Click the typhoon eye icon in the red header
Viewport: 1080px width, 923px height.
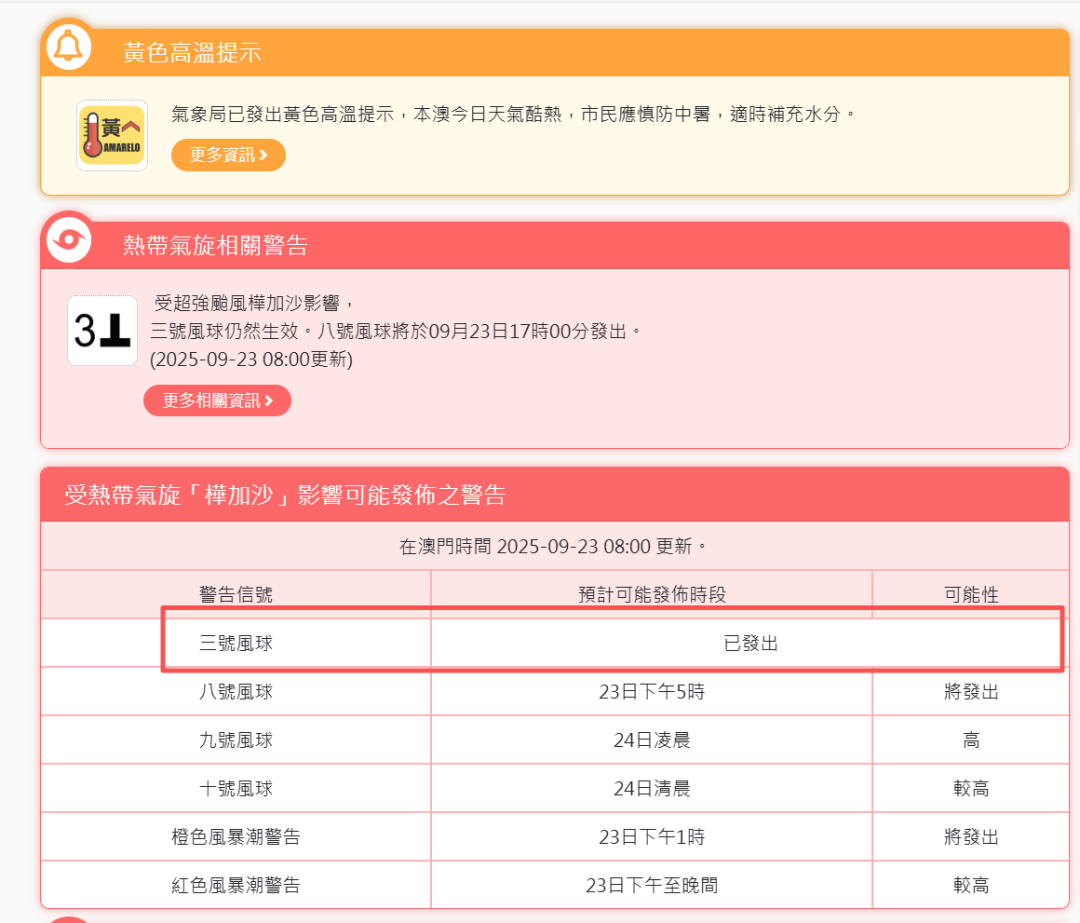pyautogui.click(x=68, y=240)
